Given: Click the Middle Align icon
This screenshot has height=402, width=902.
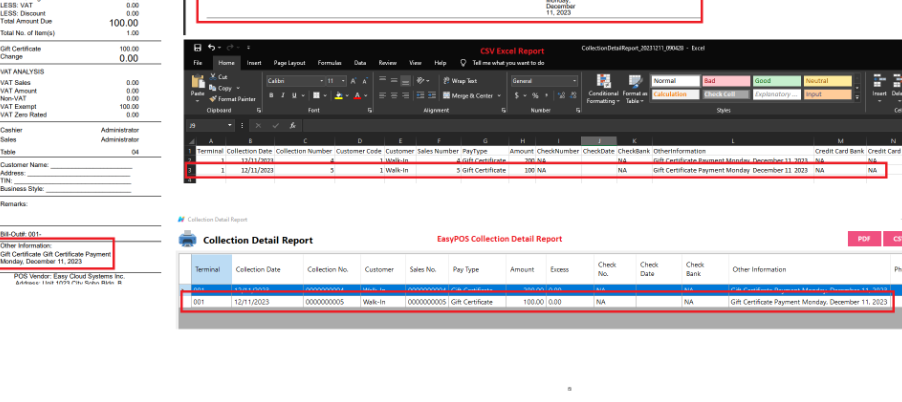Looking at the screenshot, I should 394,81.
